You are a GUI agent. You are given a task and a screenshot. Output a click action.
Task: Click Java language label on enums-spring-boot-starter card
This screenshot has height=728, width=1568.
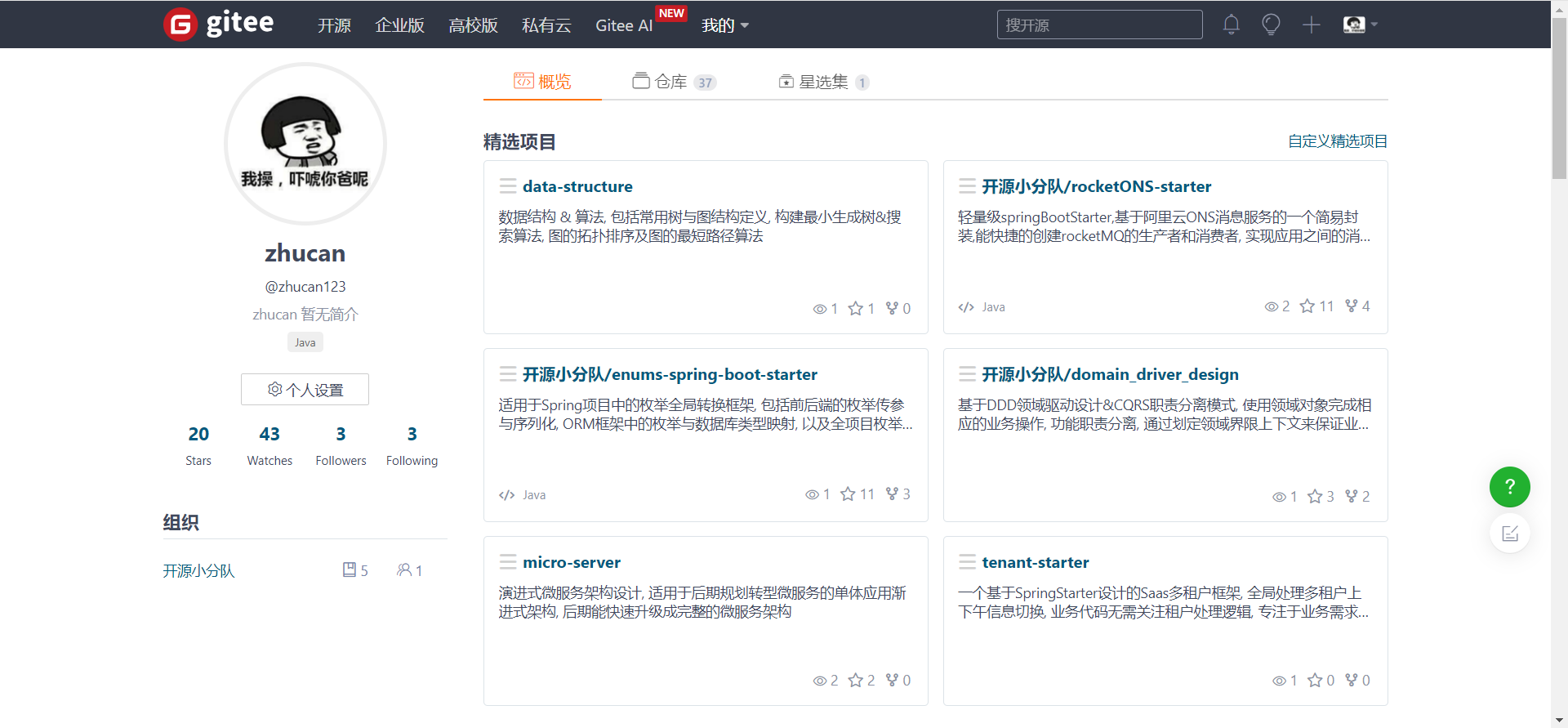click(534, 495)
